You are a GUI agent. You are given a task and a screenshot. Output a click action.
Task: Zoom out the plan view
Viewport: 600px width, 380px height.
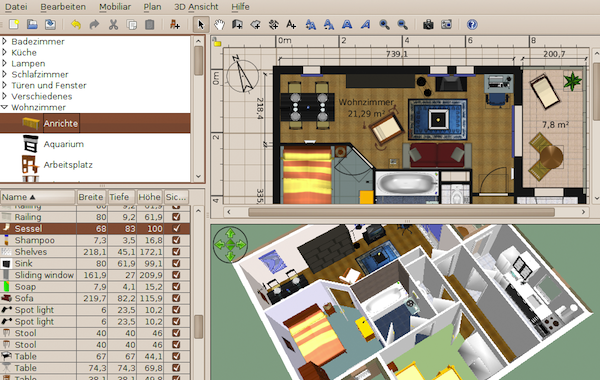point(402,24)
